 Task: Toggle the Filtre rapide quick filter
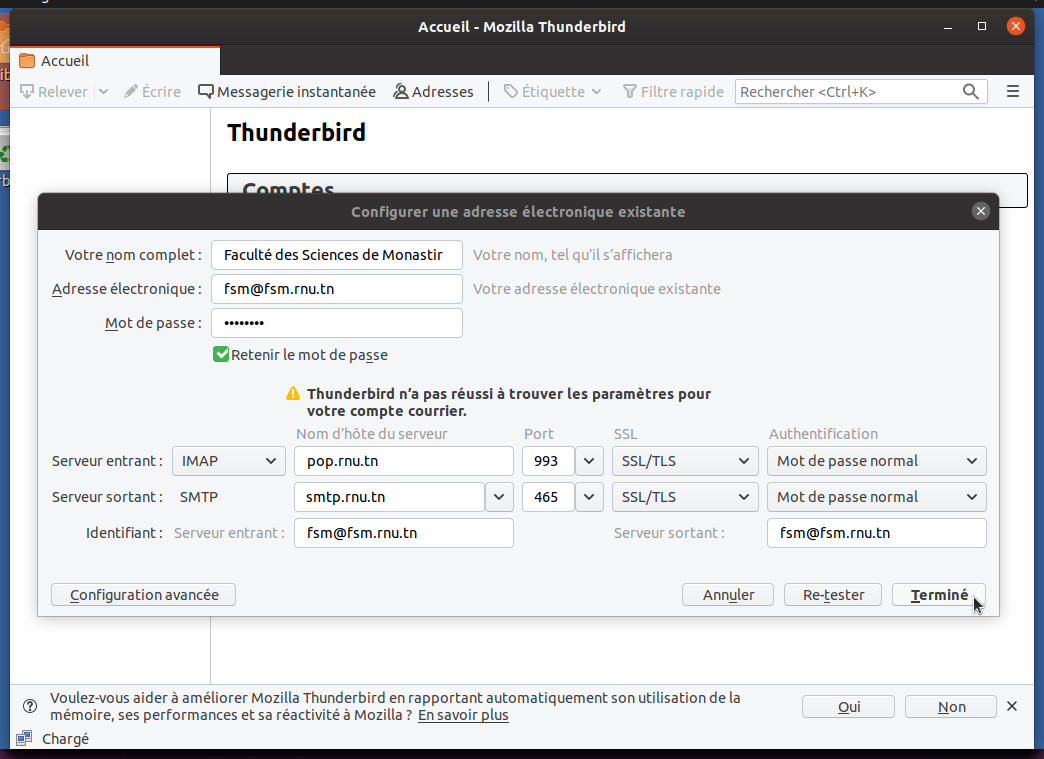pyautogui.click(x=673, y=92)
